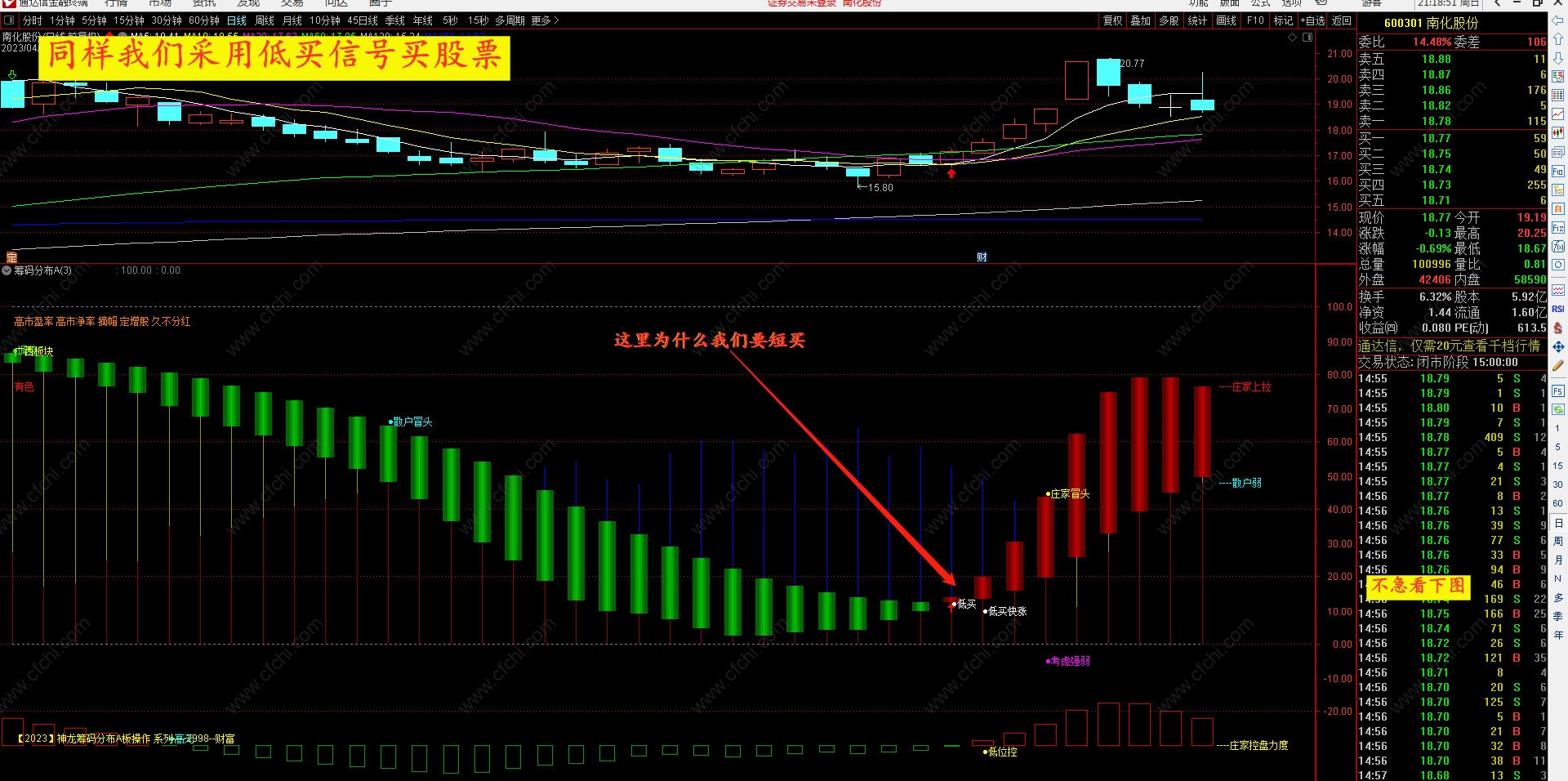
Task: Click the 多股 multi-stock button
Action: 1169,20
